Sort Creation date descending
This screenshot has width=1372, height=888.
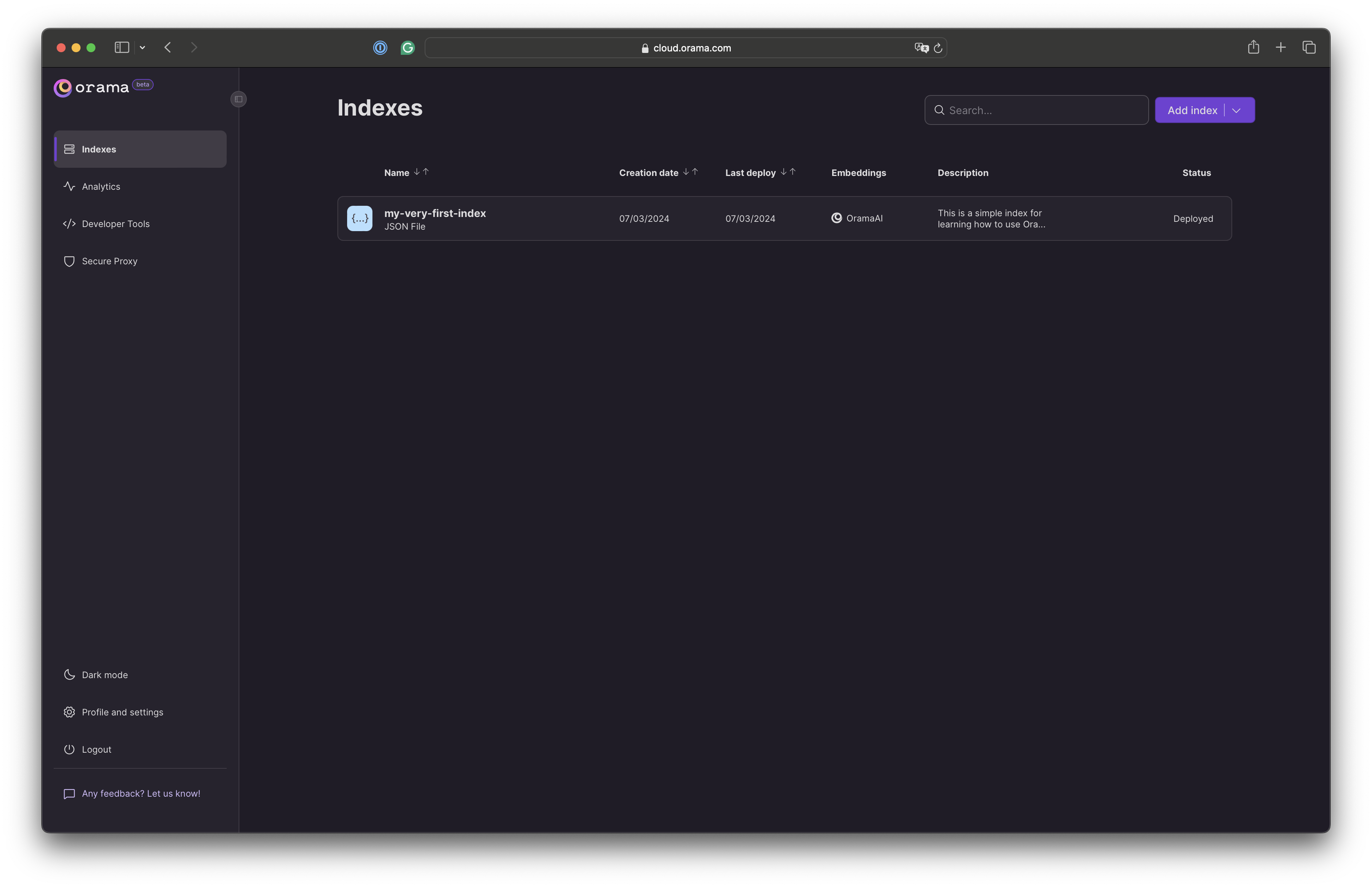tap(686, 172)
